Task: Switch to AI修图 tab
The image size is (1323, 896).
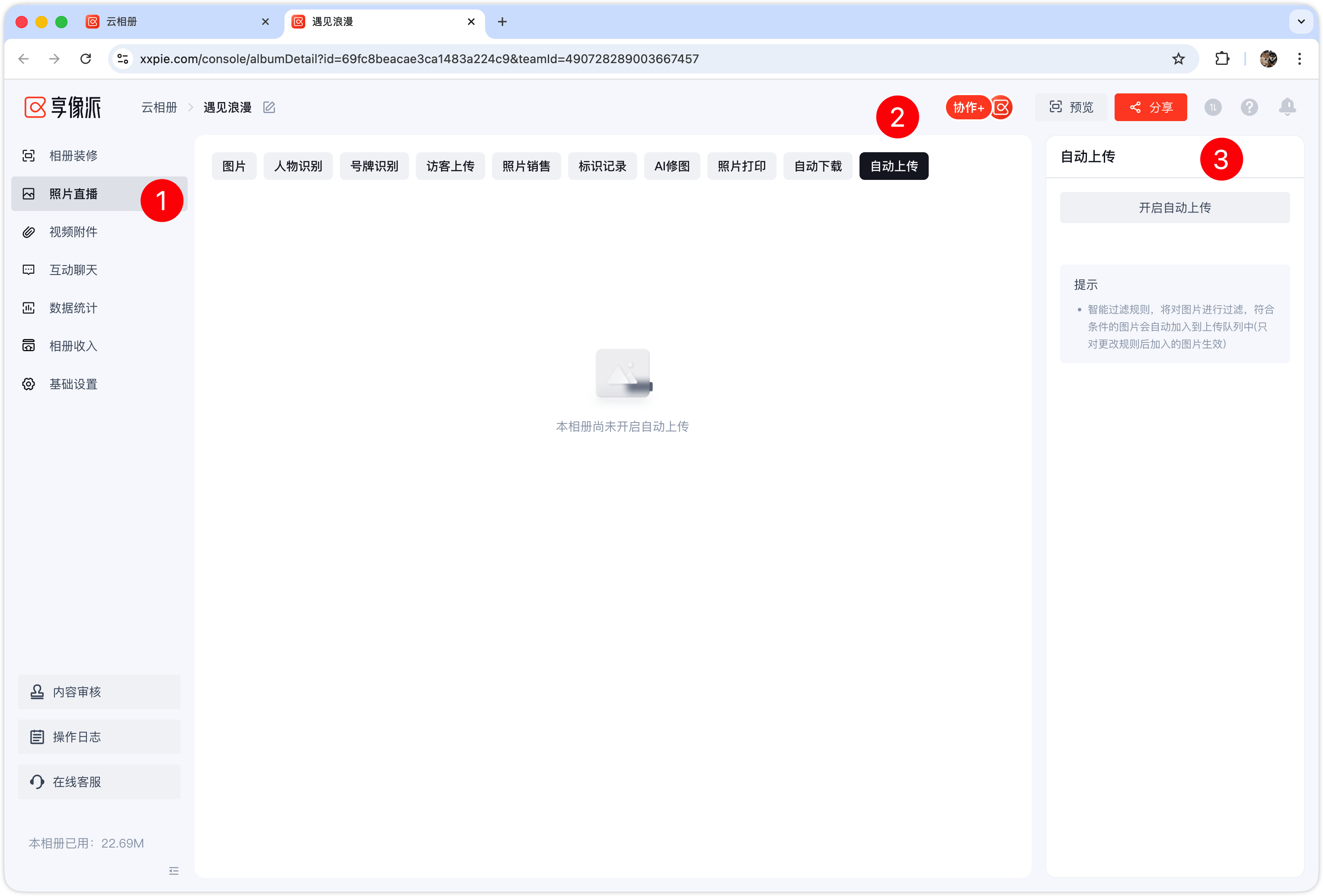Action: [x=672, y=166]
